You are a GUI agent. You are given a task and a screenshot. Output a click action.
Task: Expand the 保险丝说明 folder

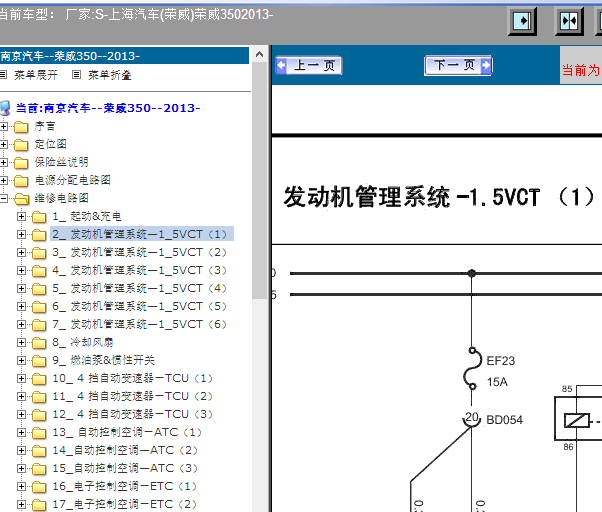point(3,162)
